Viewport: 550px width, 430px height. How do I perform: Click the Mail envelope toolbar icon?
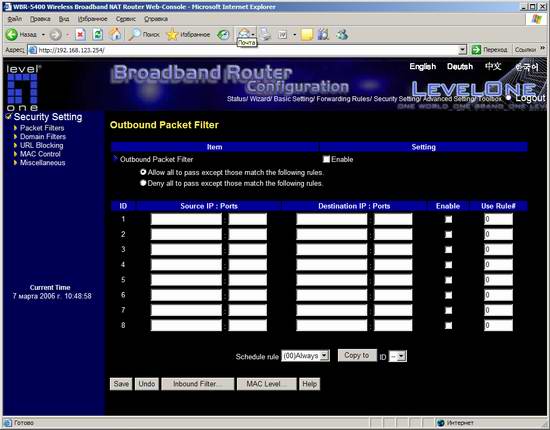click(x=243, y=33)
